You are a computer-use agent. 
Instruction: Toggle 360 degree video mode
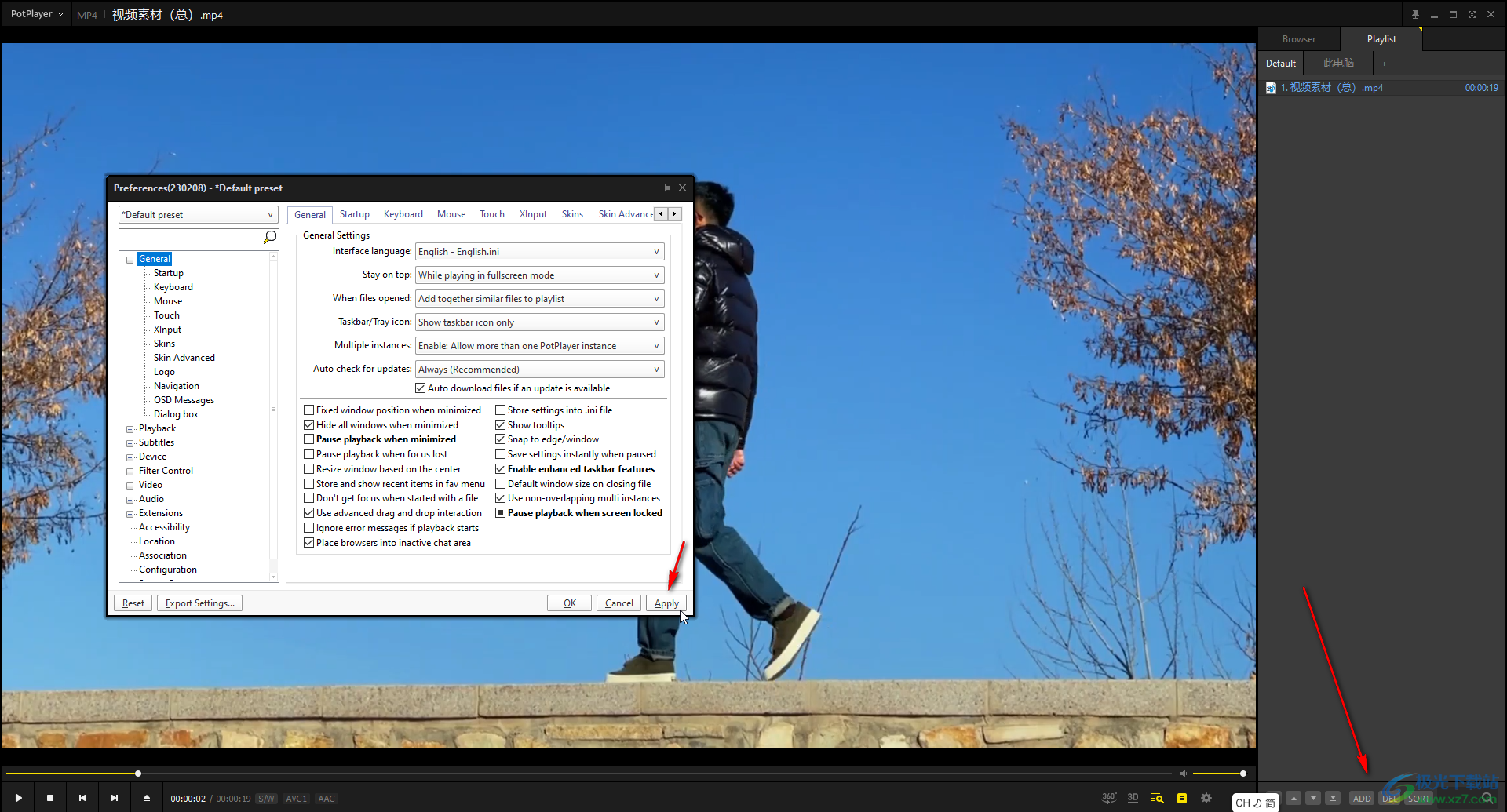coord(1108,798)
